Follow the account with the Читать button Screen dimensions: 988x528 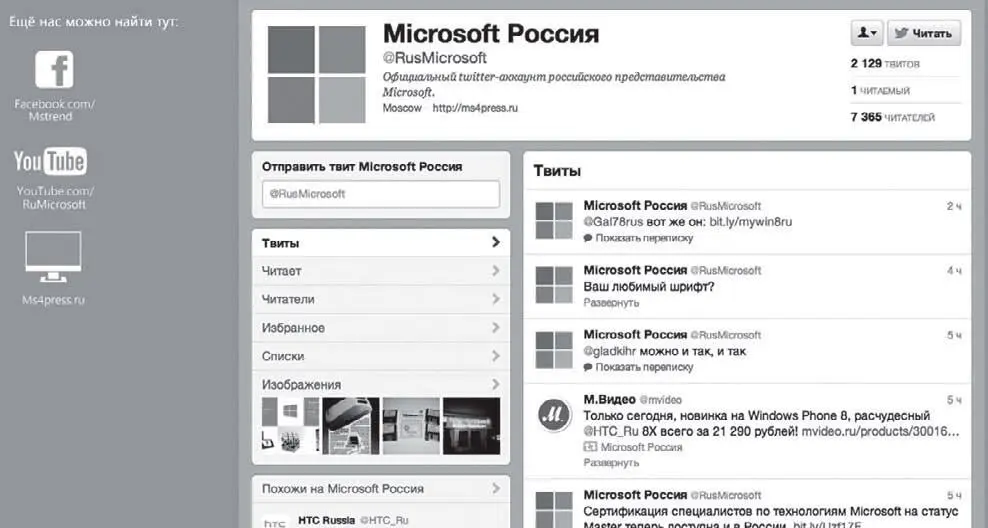(924, 33)
